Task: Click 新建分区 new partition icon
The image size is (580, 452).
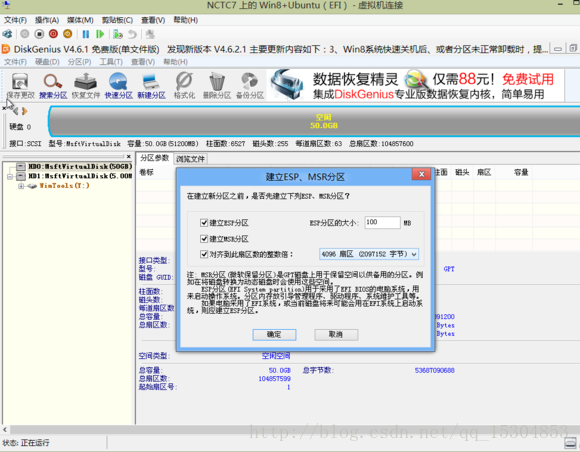Action: click(x=151, y=86)
